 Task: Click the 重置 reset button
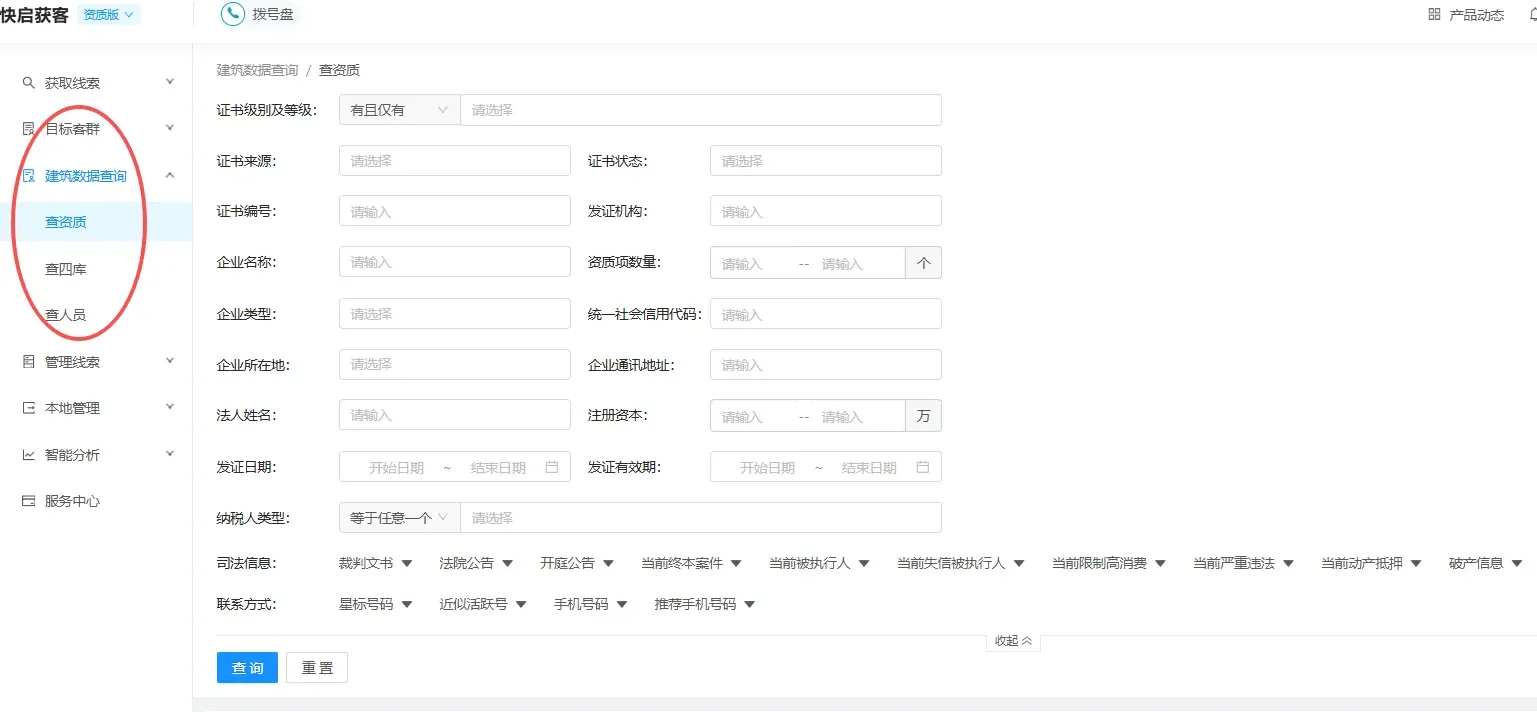pyautogui.click(x=317, y=668)
